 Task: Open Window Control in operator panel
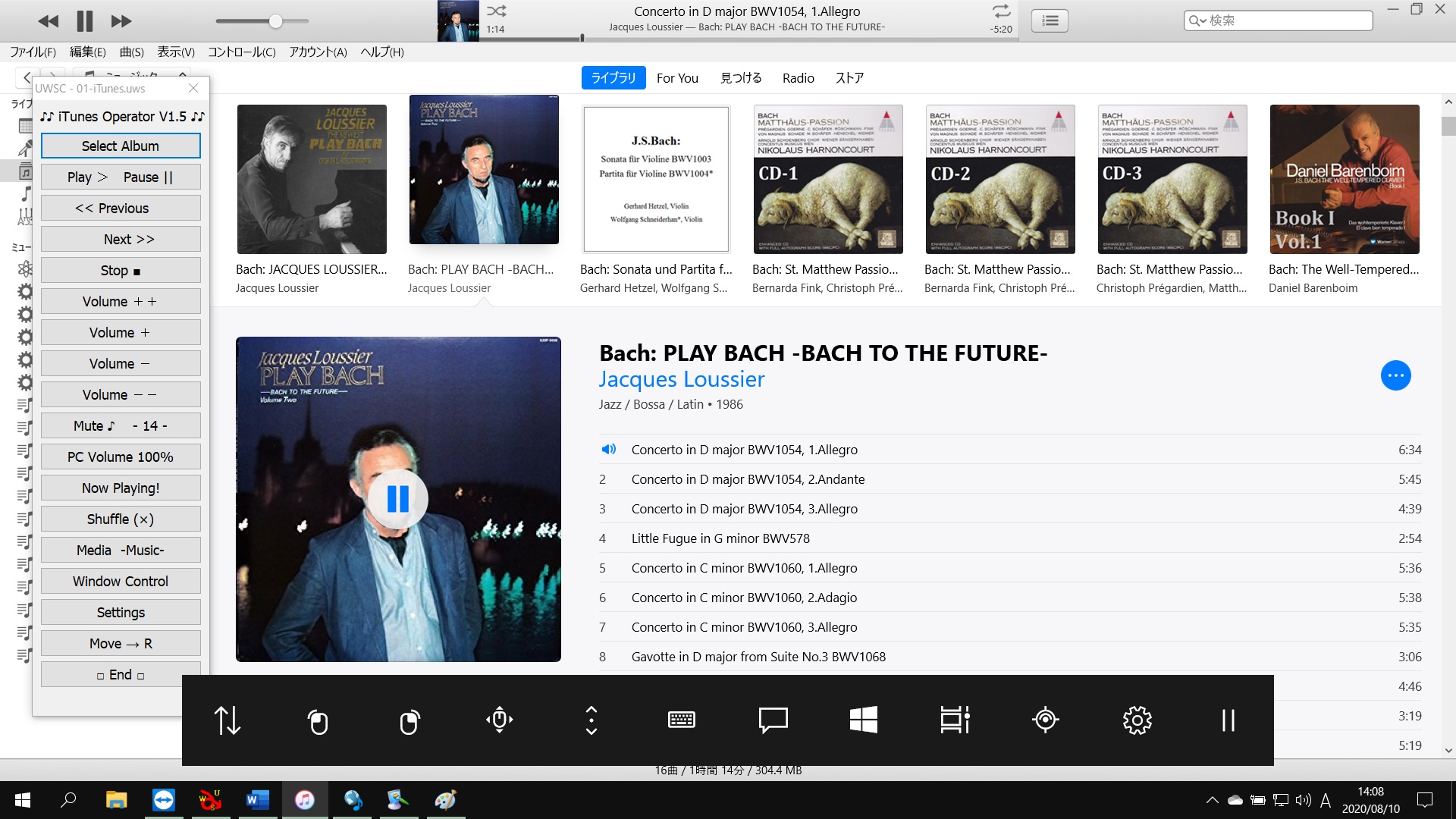tap(121, 581)
